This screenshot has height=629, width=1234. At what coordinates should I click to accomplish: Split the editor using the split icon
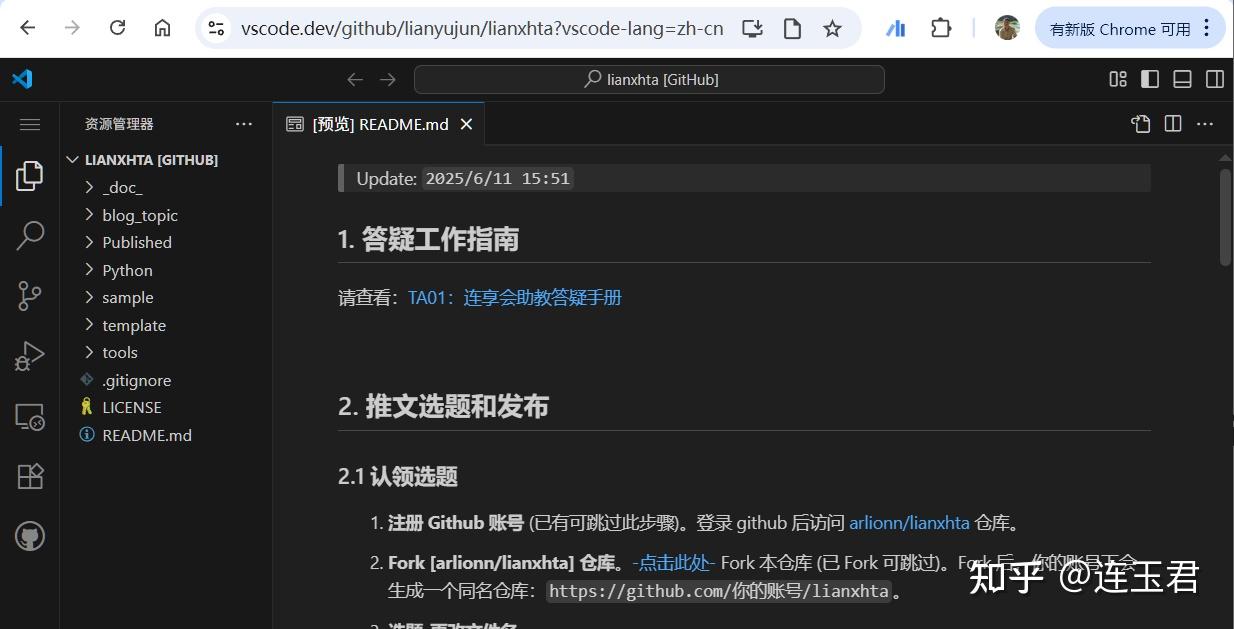(1172, 123)
